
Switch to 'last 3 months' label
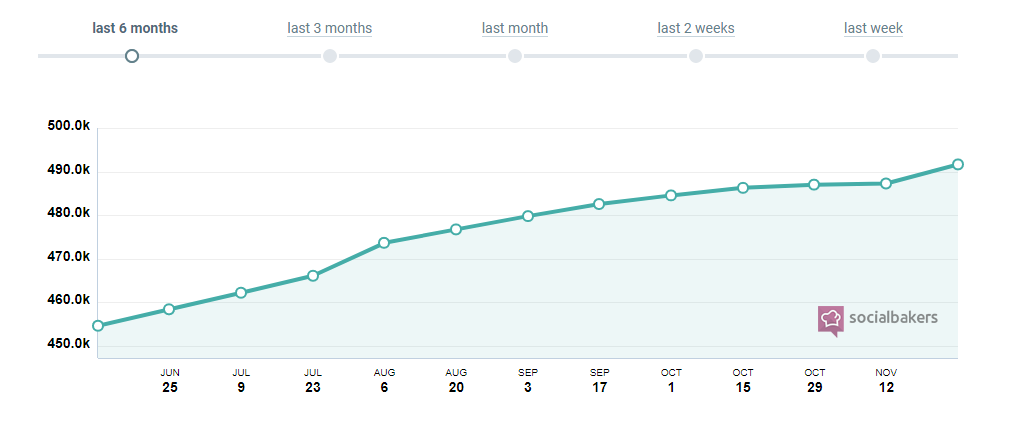tap(330, 28)
